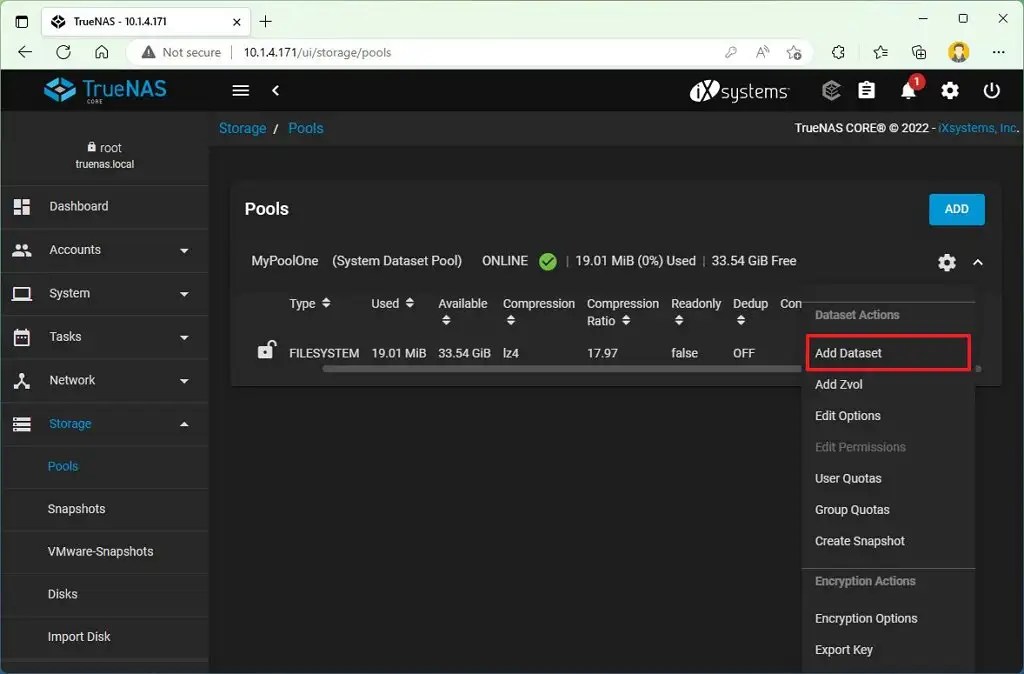Open the notifications bell

tap(908, 90)
